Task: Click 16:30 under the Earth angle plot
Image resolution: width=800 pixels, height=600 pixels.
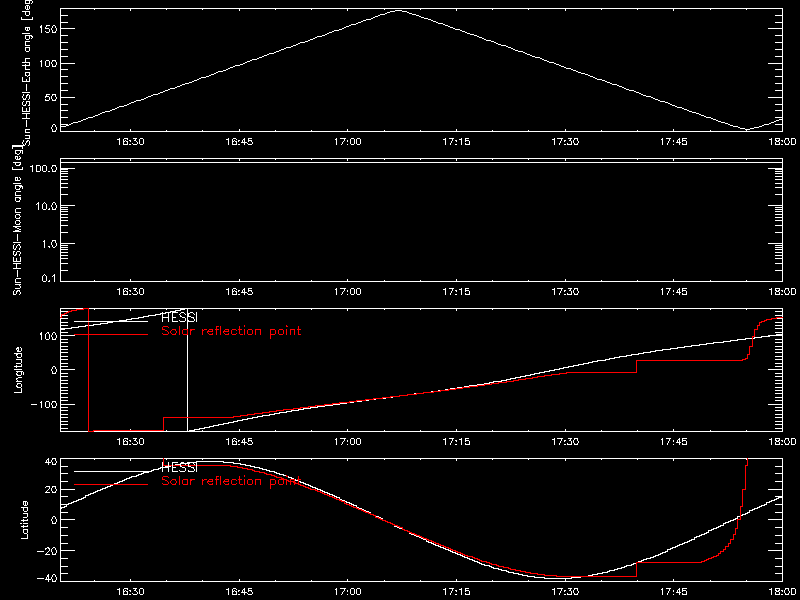Action: (x=131, y=142)
